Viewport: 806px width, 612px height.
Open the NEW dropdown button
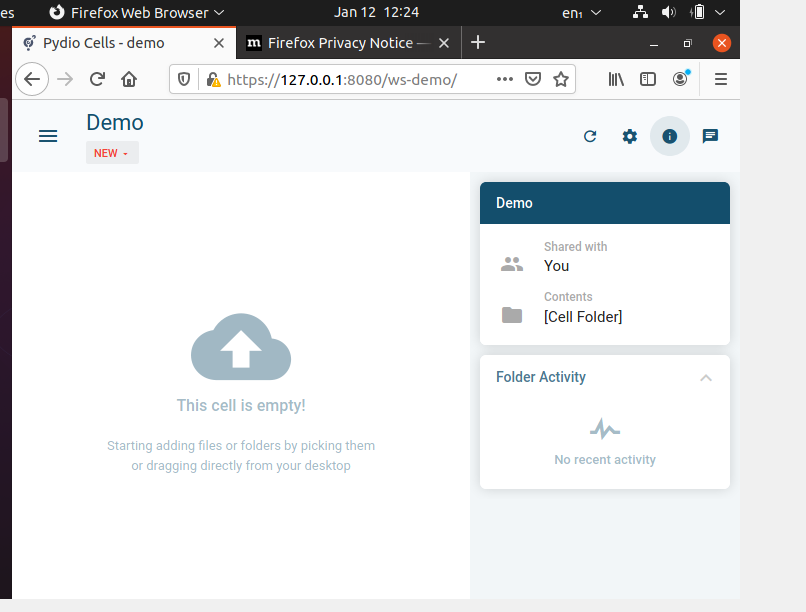point(112,153)
